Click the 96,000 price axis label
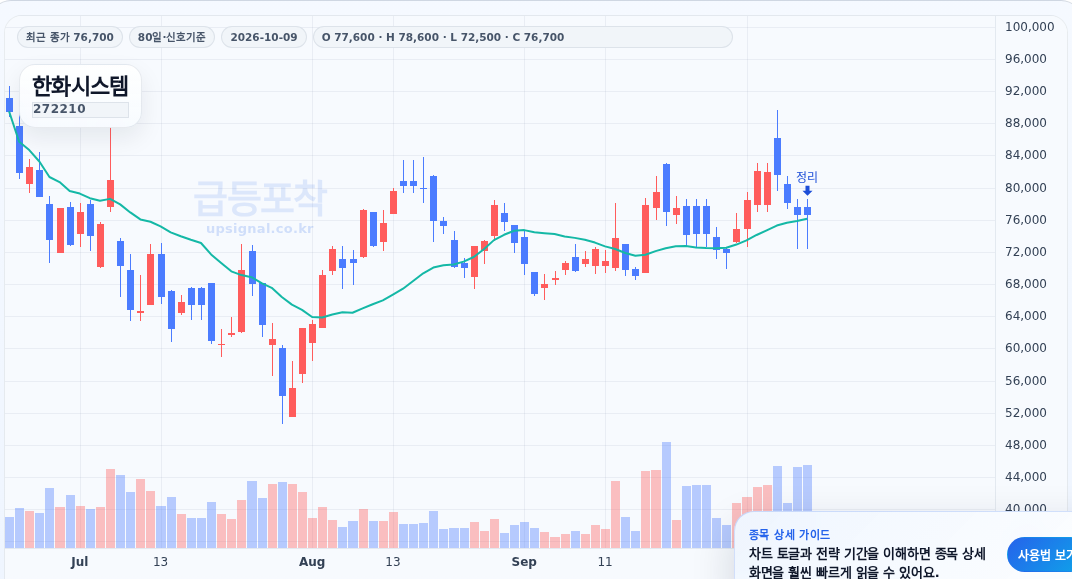 click(x=1026, y=59)
